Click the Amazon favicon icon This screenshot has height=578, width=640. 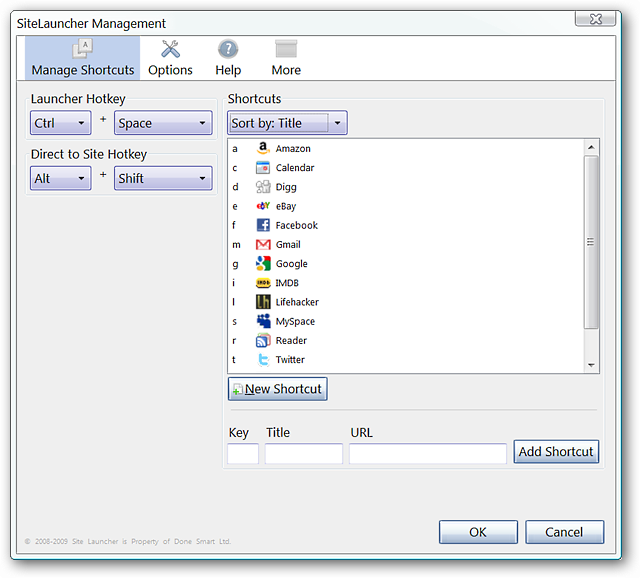[263, 148]
